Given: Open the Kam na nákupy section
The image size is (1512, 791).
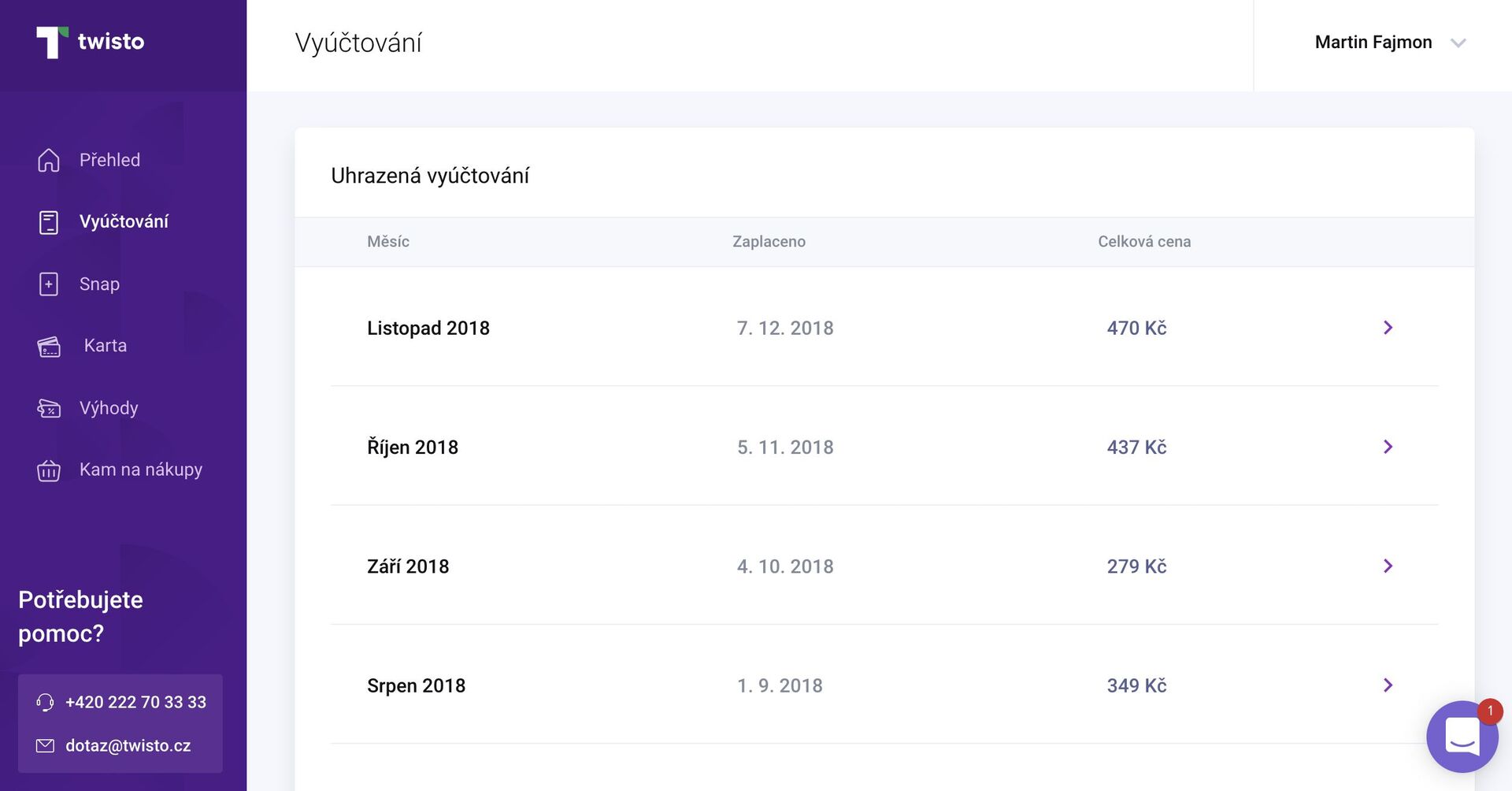Looking at the screenshot, I should [141, 470].
